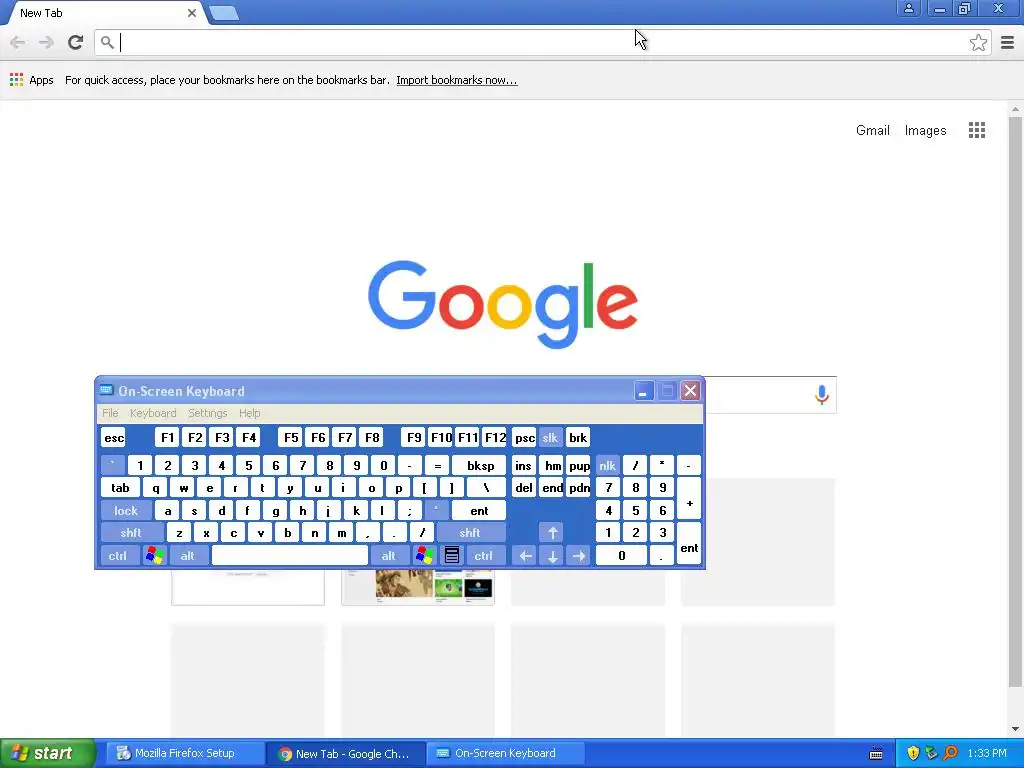
Task: Open the Google apps grid icon
Action: click(x=976, y=130)
